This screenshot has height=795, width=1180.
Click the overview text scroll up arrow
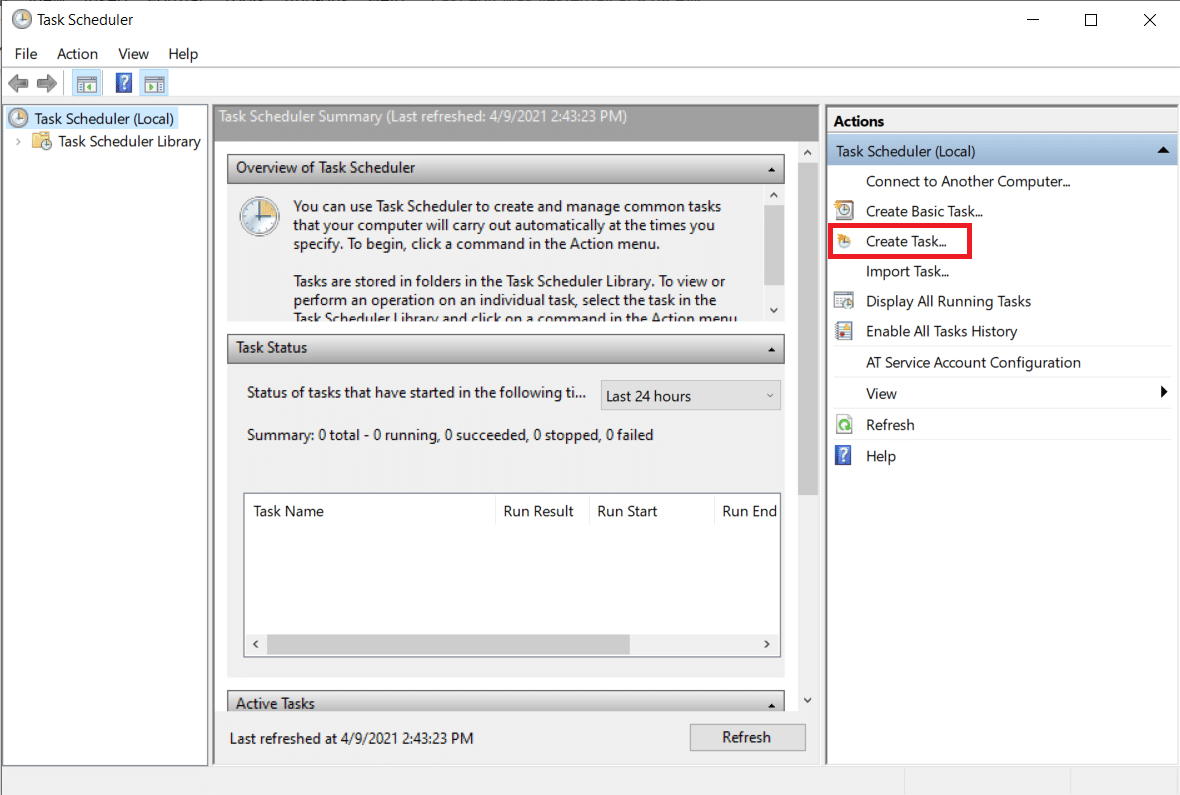[x=774, y=196]
